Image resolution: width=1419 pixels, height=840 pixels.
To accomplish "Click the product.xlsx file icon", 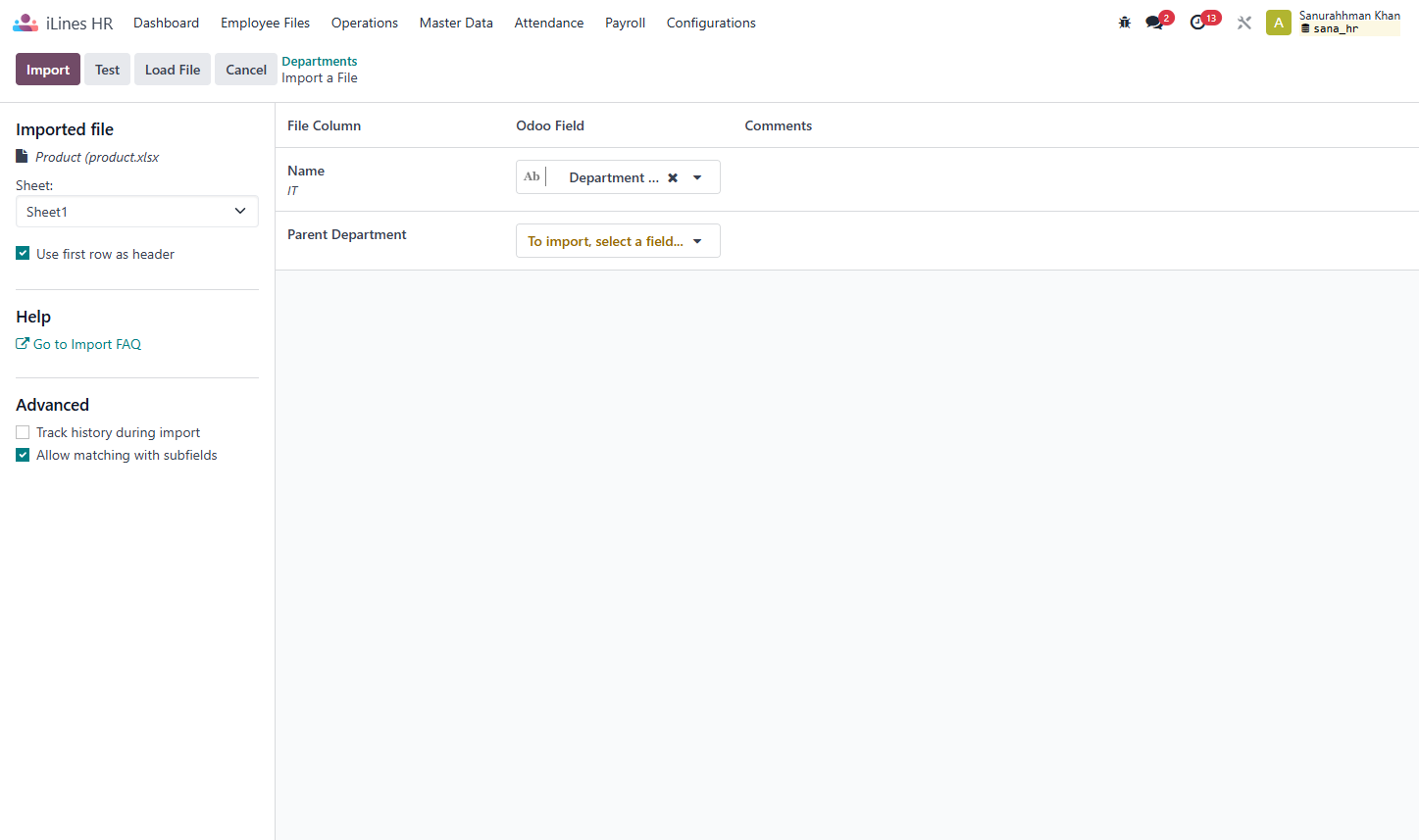I will pyautogui.click(x=22, y=156).
